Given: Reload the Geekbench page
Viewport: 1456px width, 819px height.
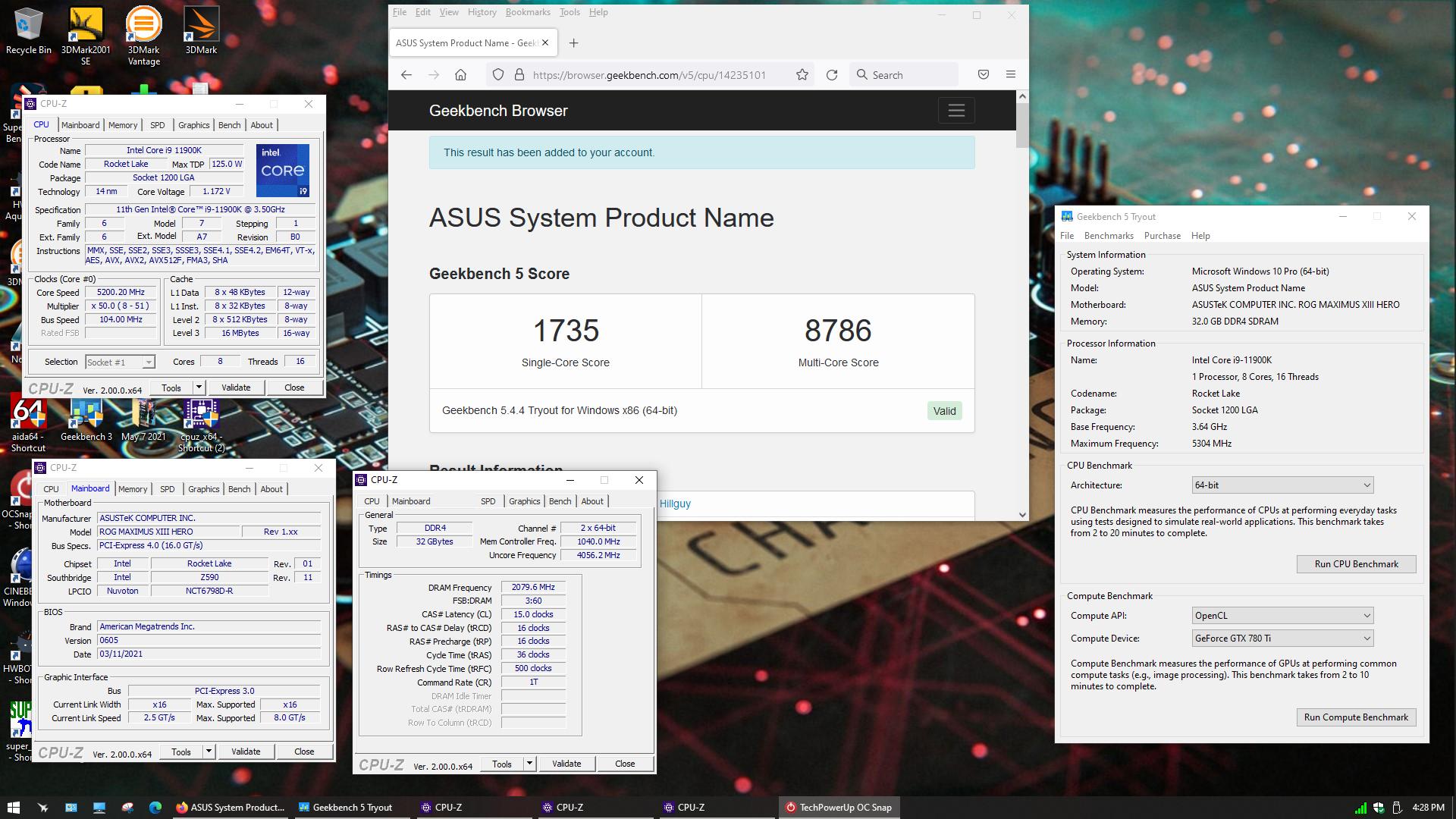Looking at the screenshot, I should point(832,74).
